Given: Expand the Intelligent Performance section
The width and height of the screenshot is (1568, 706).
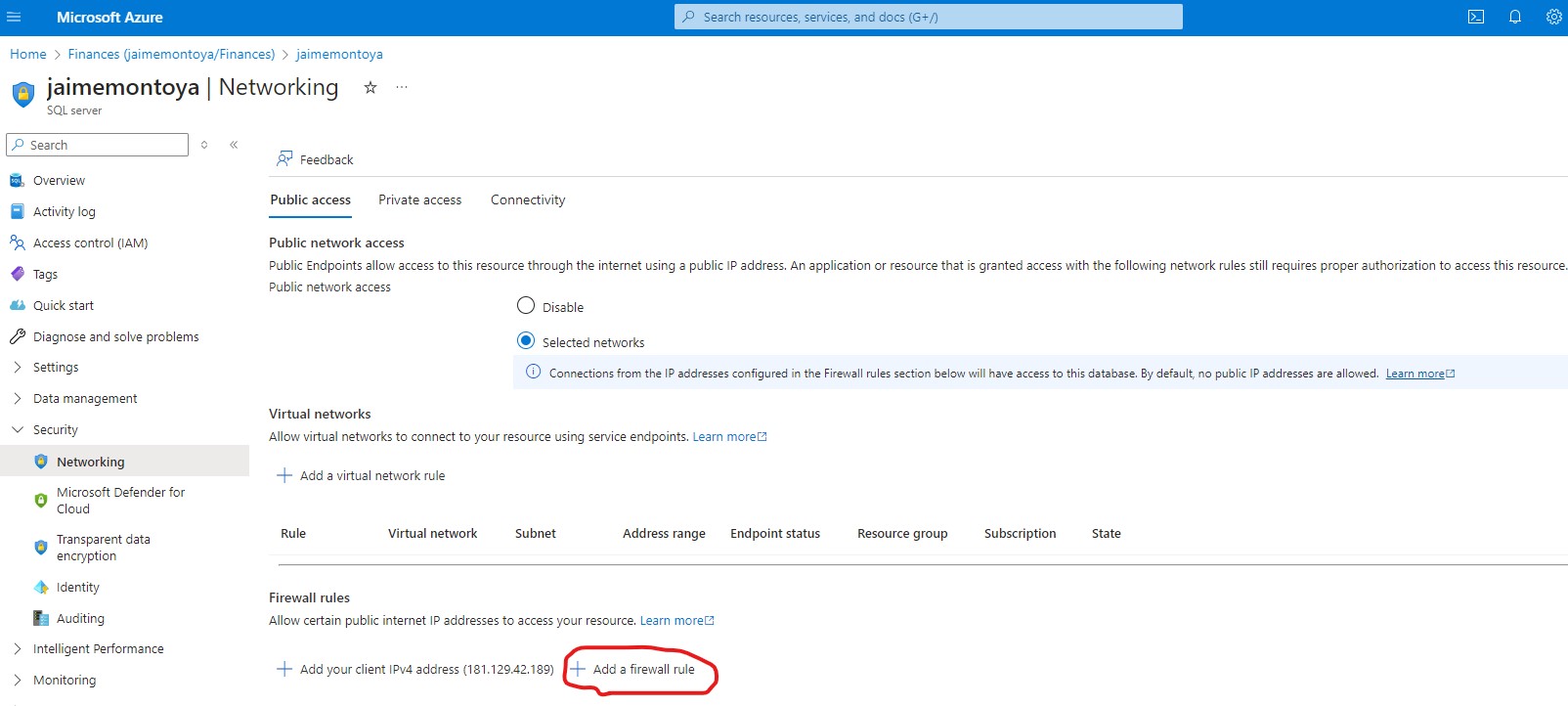Looking at the screenshot, I should (x=18, y=648).
